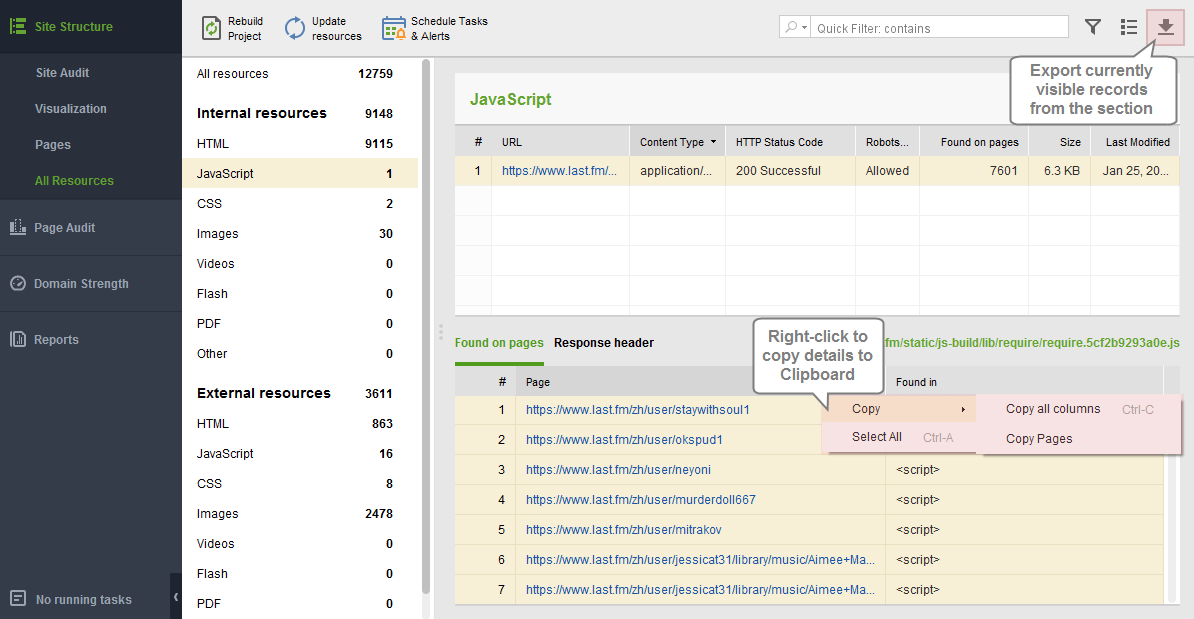This screenshot has height=619, width=1194.
Task: Open the last.fm JavaScript URL link
Action: point(559,171)
